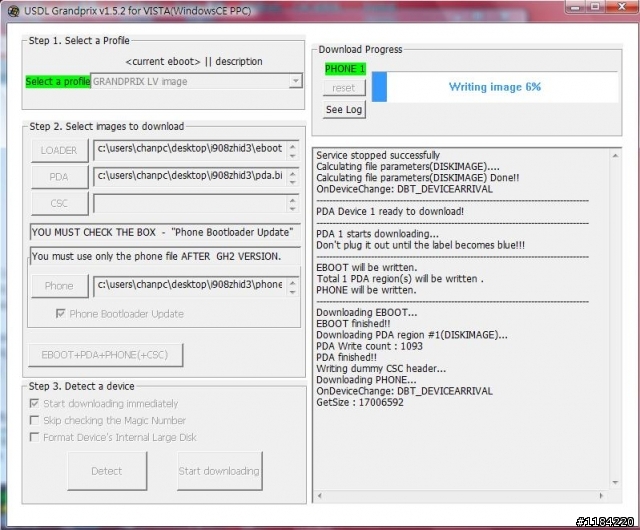
Task: Toggle the Phone Bootloader Update checkbox
Action: 60,314
